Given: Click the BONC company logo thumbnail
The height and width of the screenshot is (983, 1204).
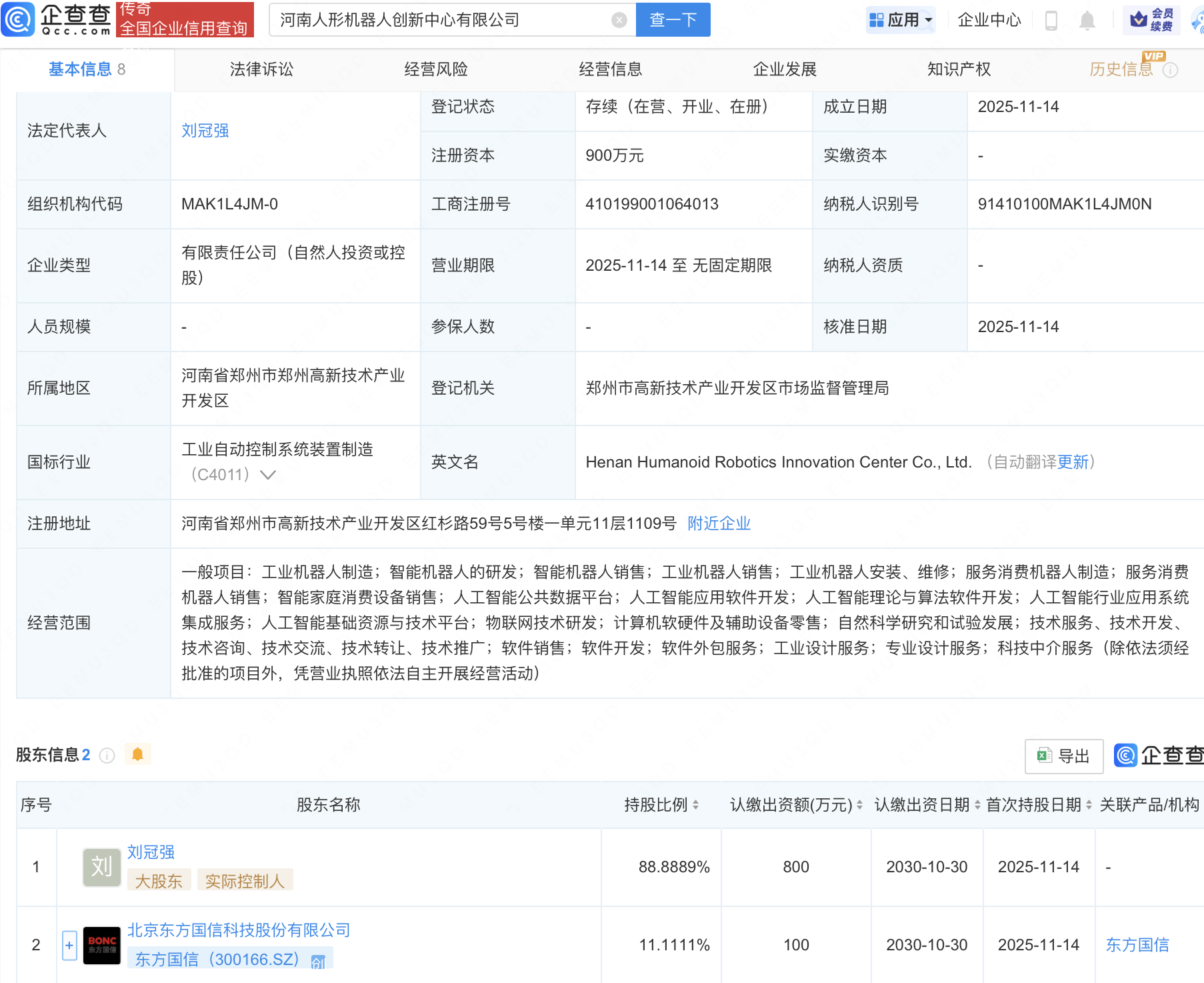Looking at the screenshot, I should coord(101,945).
